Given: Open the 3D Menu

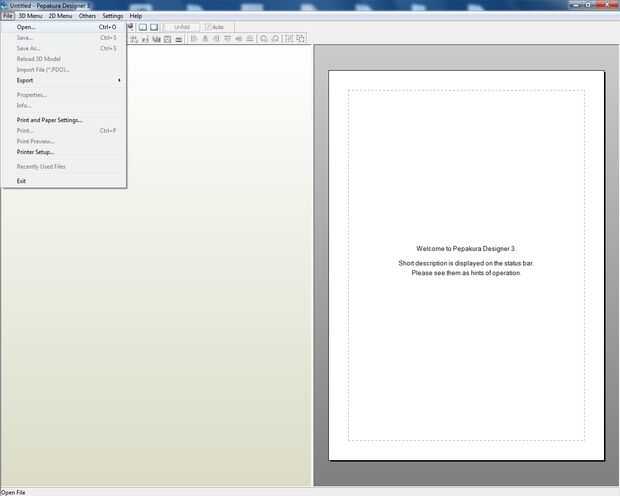Looking at the screenshot, I should tap(30, 16).
